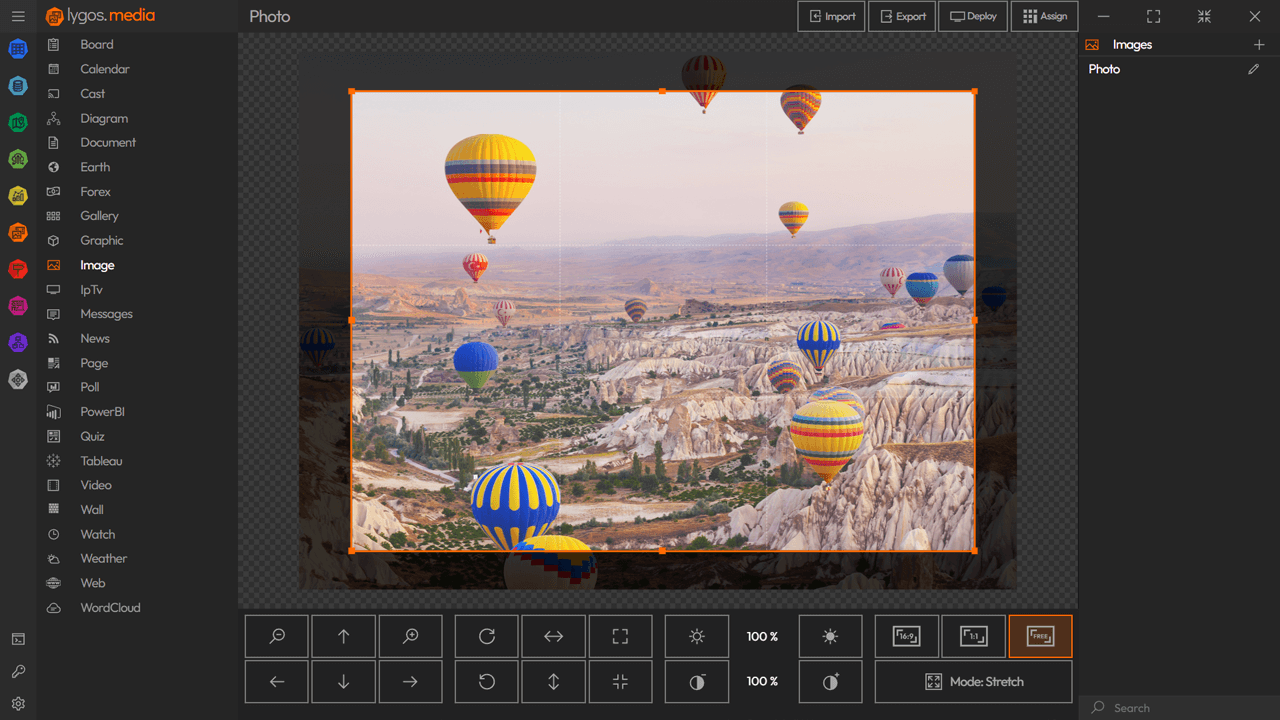Screen dimensions: 1280x720
Task: Click the Export button
Action: click(x=901, y=16)
